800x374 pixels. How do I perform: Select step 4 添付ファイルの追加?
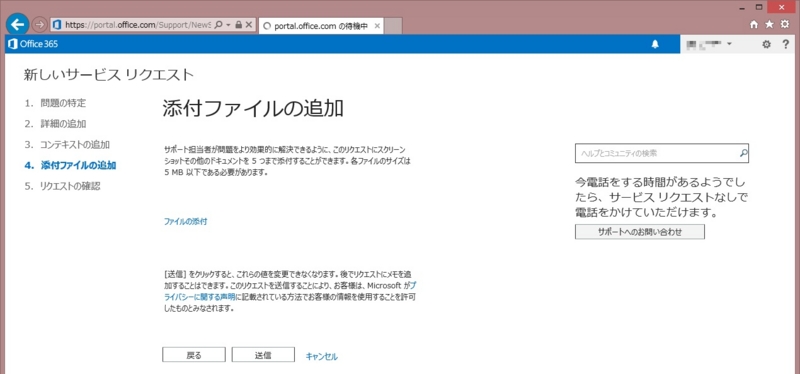pyautogui.click(x=70, y=165)
